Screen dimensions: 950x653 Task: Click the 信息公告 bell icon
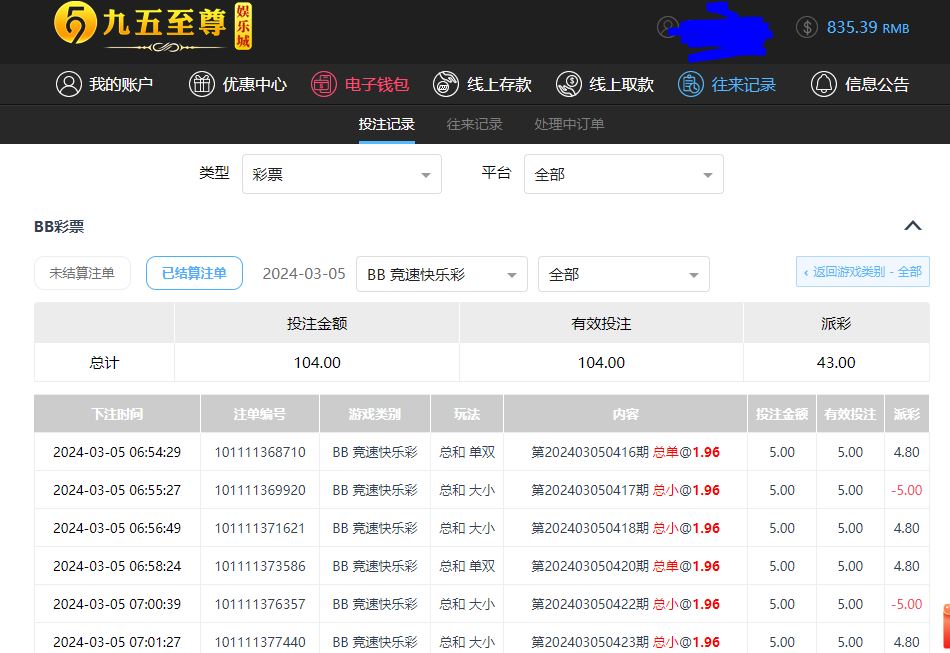pos(824,84)
